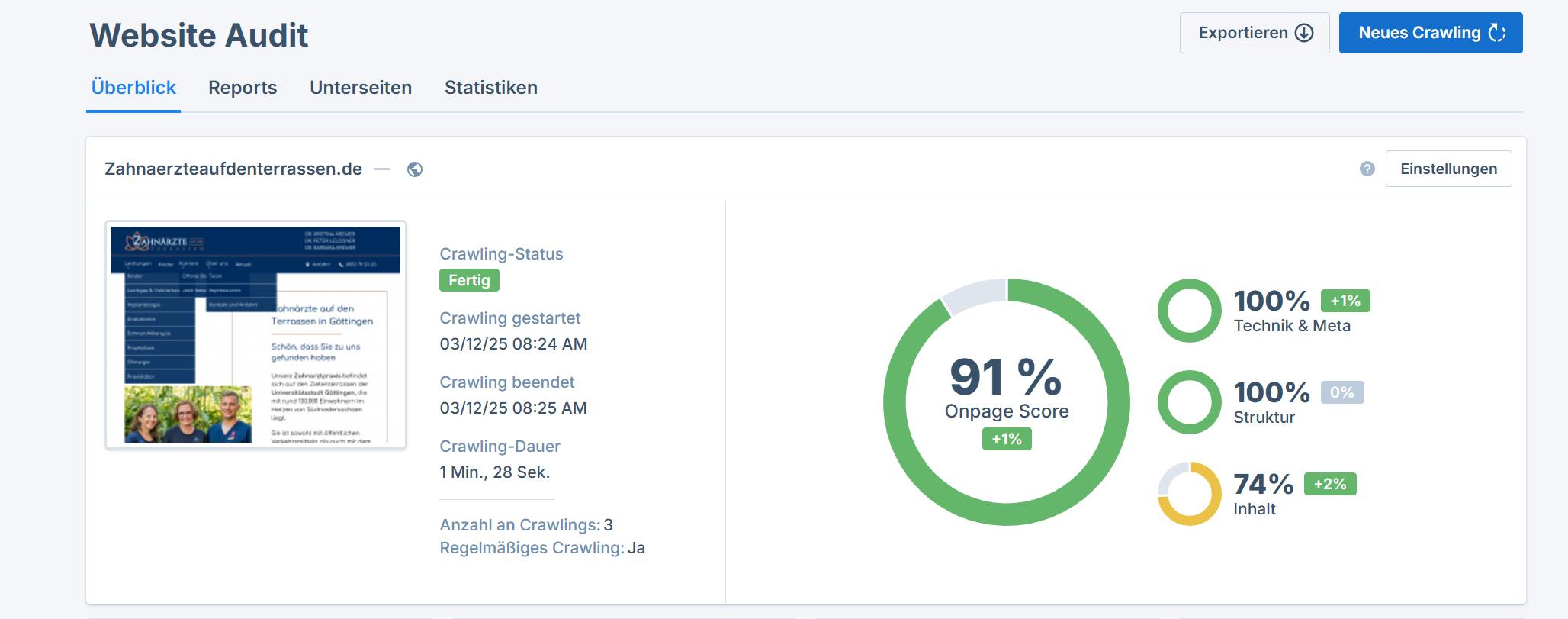Image resolution: width=1568 pixels, height=619 pixels.
Task: Click the green Fertig status badge
Action: point(469,280)
